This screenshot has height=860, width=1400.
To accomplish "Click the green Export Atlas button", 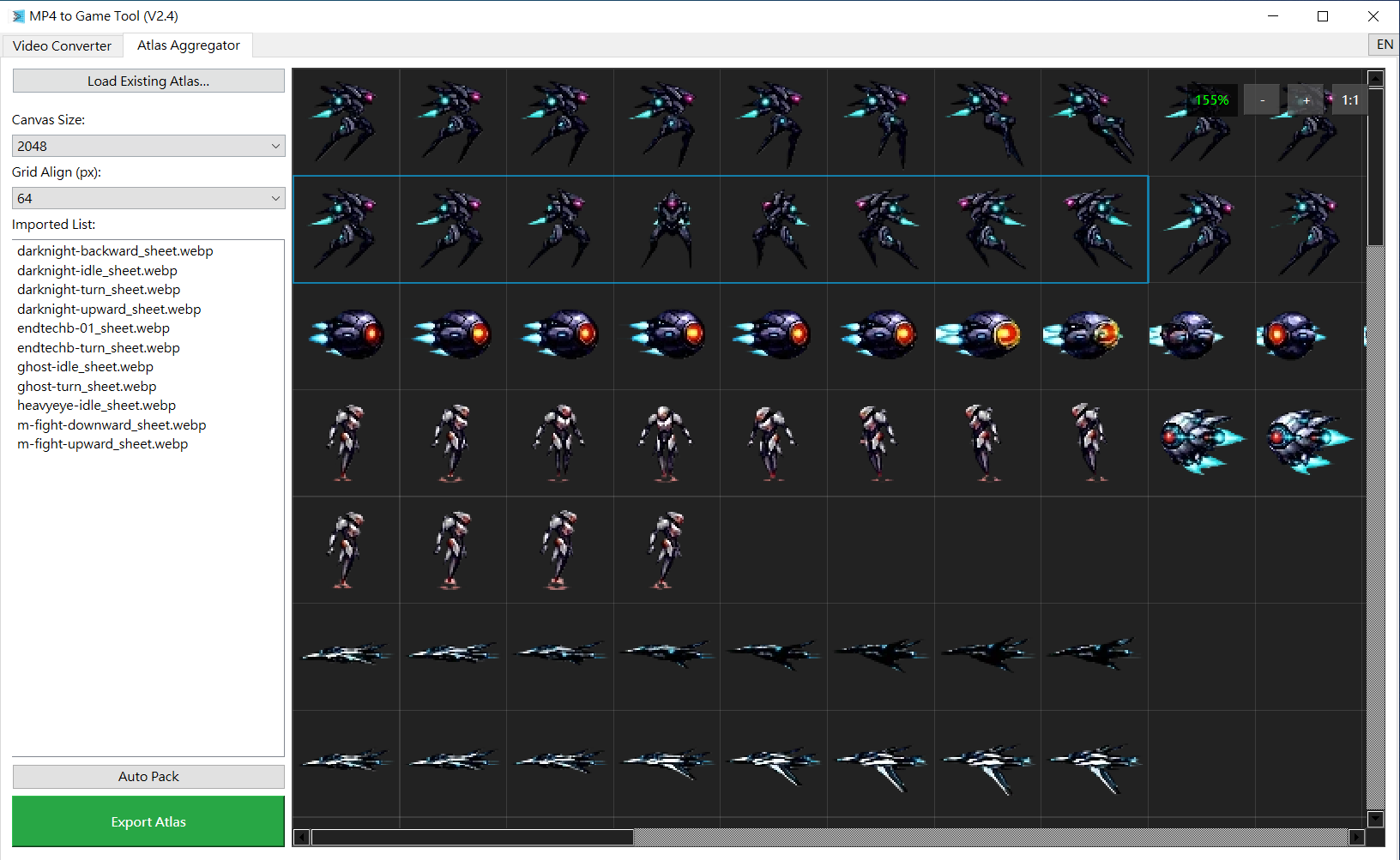I will coord(148,821).
